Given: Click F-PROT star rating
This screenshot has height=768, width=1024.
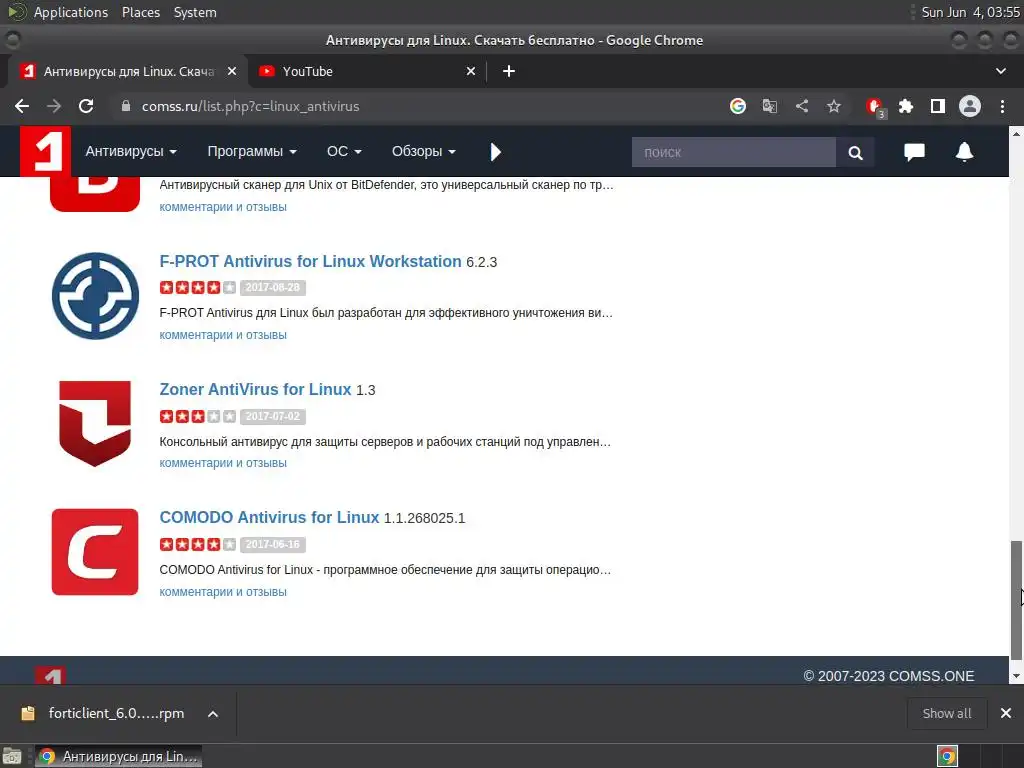Looking at the screenshot, I should (198, 287).
